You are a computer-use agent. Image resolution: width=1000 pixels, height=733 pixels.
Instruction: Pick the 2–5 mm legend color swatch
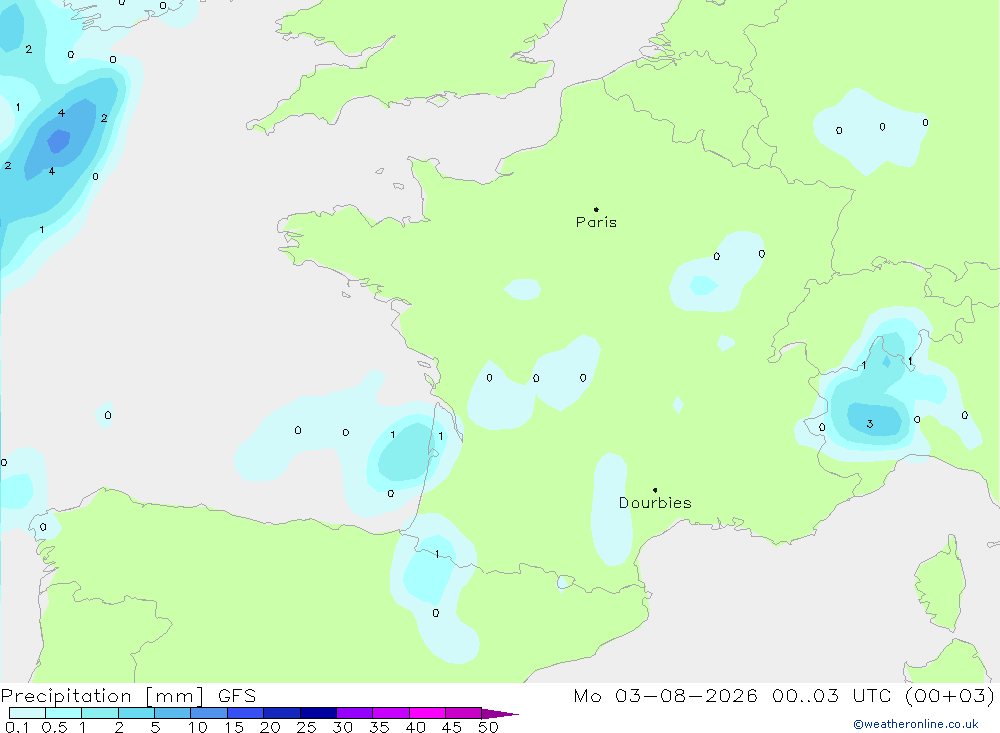coord(136,713)
